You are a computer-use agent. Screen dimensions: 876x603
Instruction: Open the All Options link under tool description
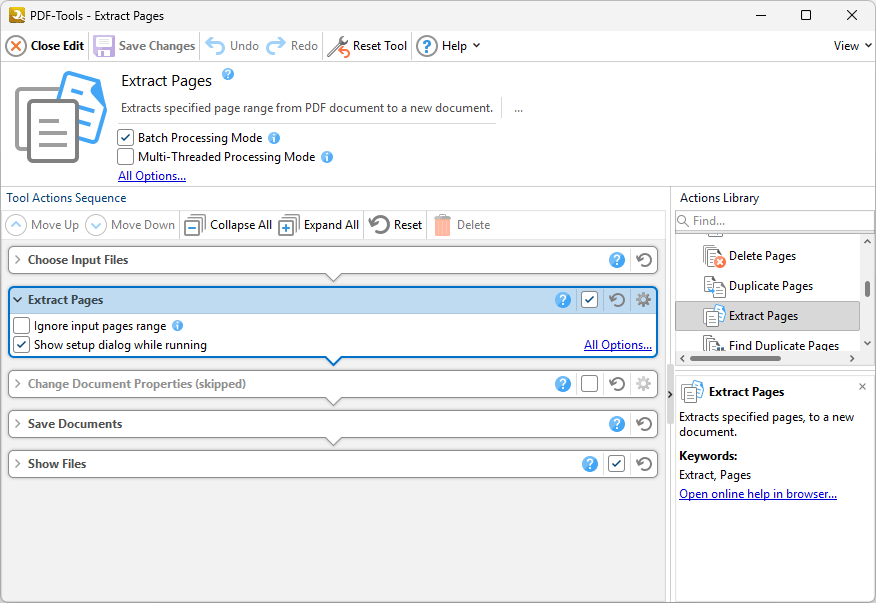(x=152, y=175)
